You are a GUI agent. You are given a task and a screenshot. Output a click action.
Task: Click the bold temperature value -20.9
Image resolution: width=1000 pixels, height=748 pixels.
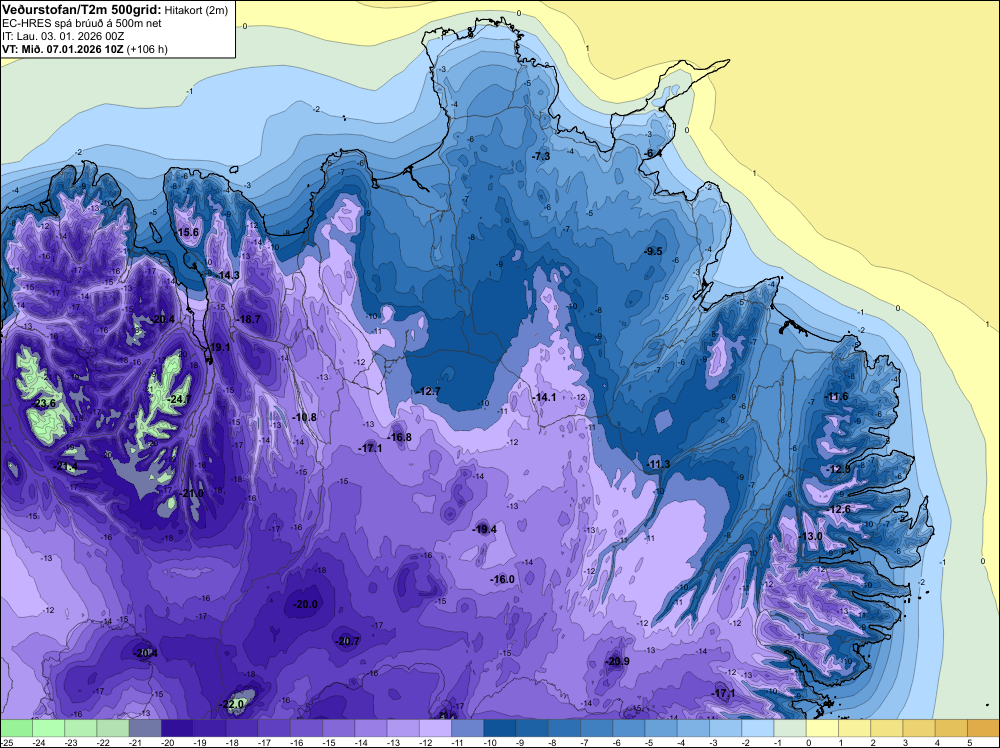(x=617, y=661)
